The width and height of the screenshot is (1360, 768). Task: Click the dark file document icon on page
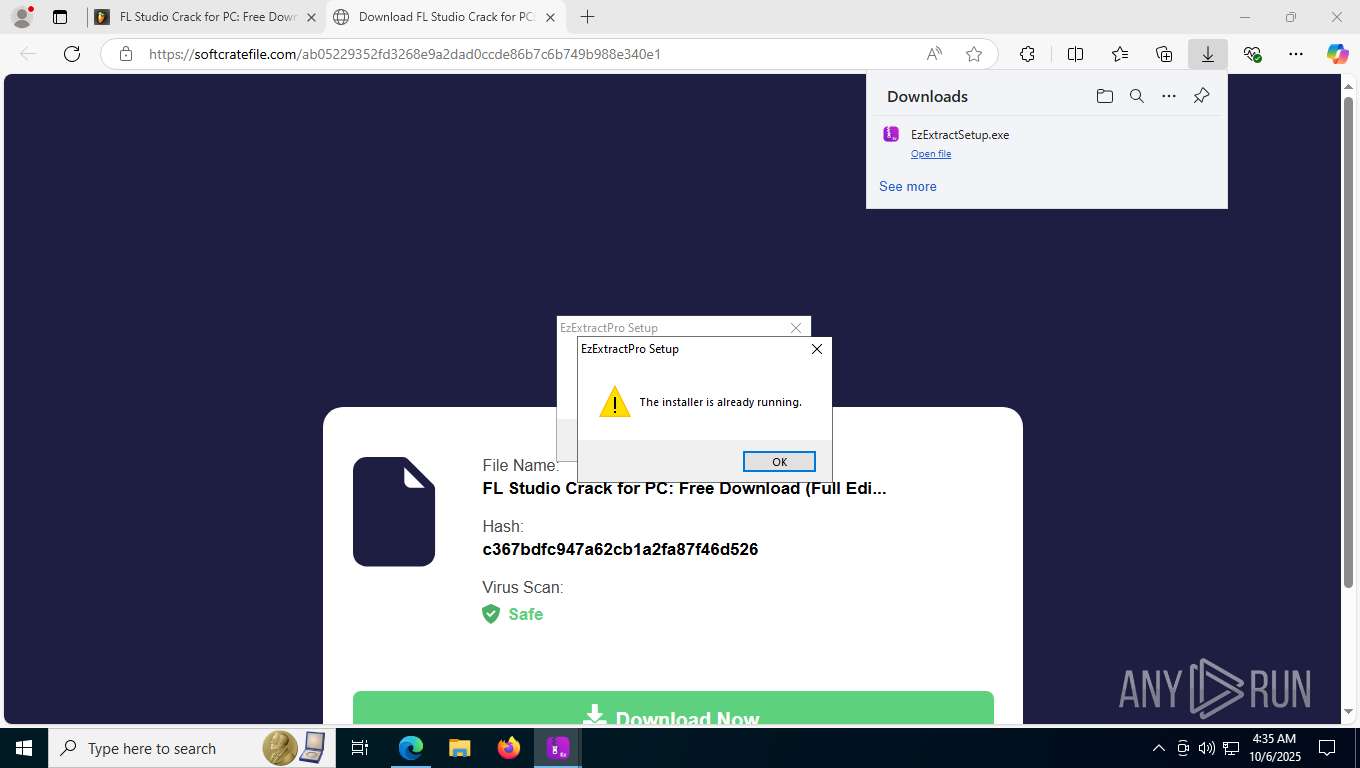394,512
